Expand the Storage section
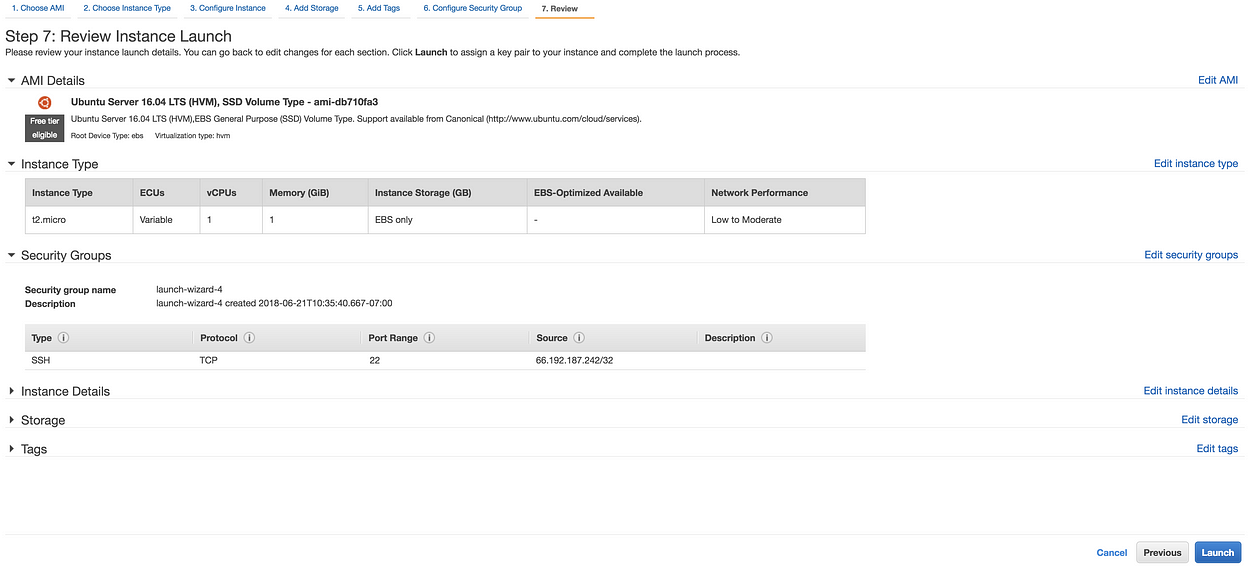This screenshot has width=1250, height=568. (12, 420)
